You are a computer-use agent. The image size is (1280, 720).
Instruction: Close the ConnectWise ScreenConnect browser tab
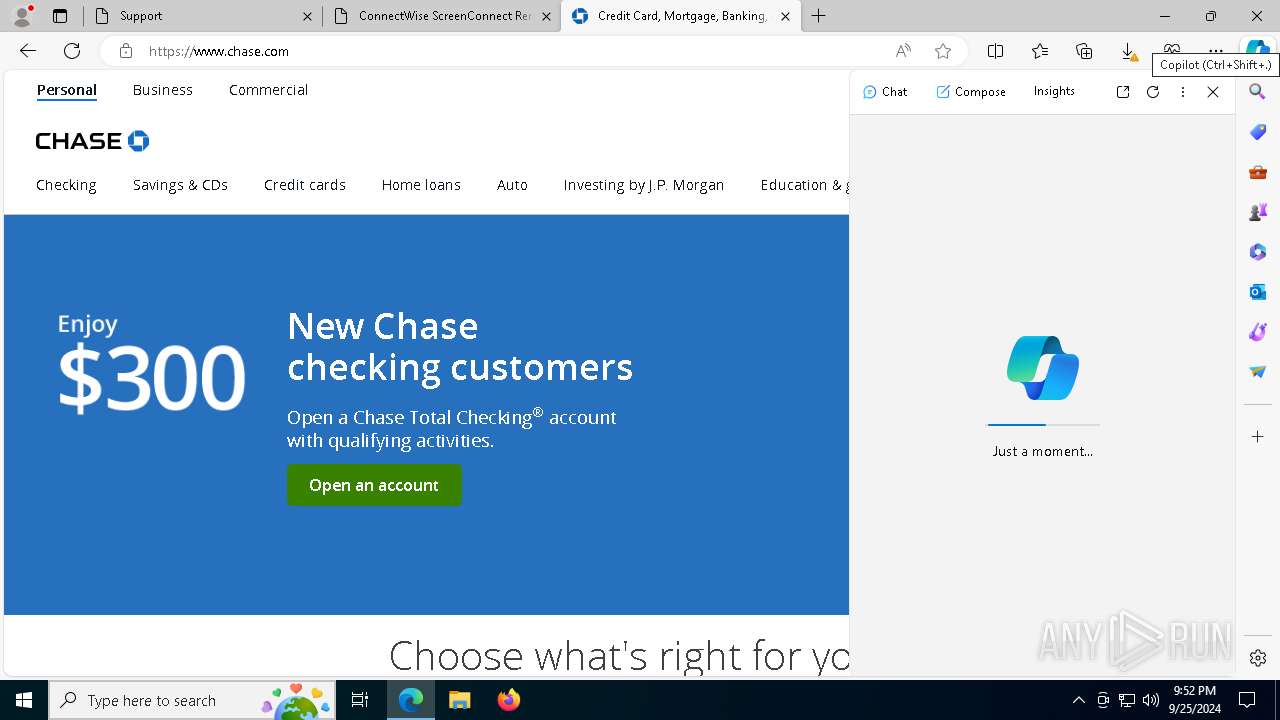tap(546, 16)
